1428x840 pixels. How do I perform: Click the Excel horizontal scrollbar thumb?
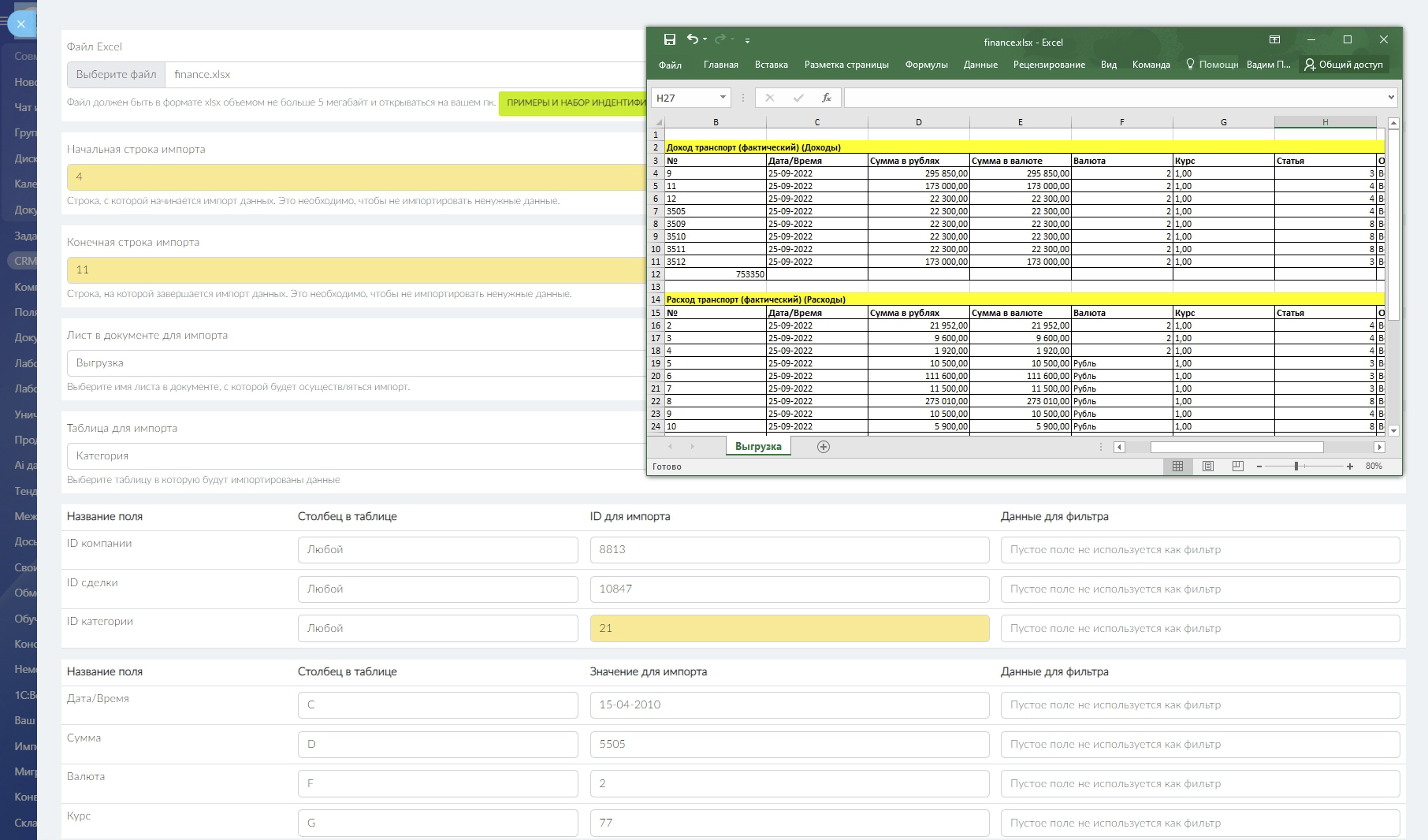[1236, 447]
